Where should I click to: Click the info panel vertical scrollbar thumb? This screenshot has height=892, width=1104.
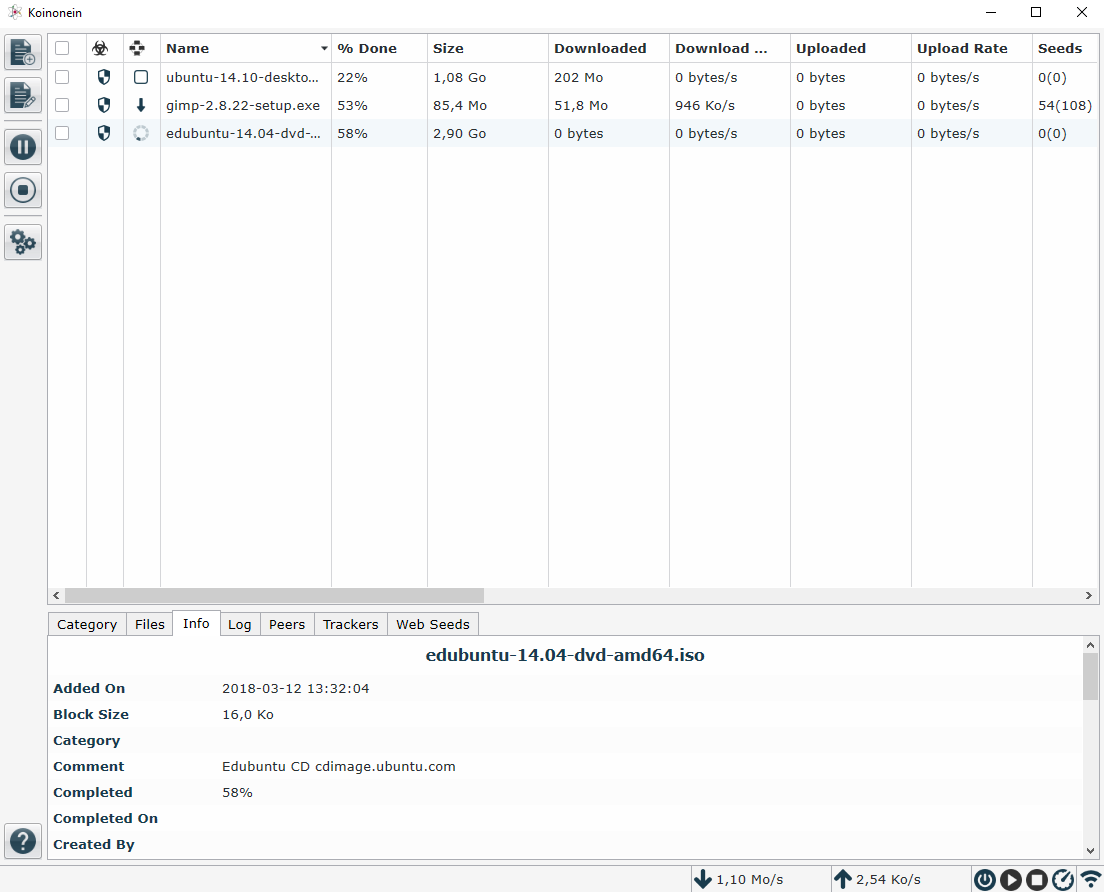1090,677
